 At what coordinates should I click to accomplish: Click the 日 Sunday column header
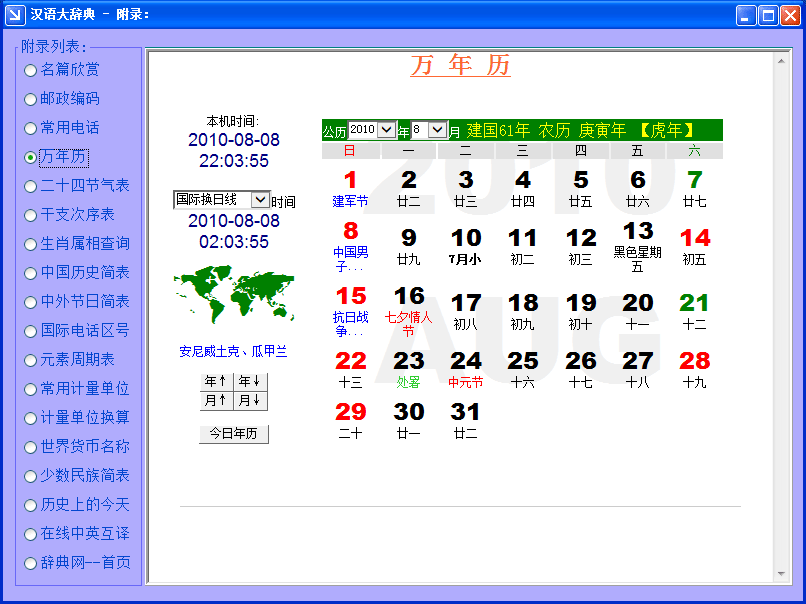[350, 151]
